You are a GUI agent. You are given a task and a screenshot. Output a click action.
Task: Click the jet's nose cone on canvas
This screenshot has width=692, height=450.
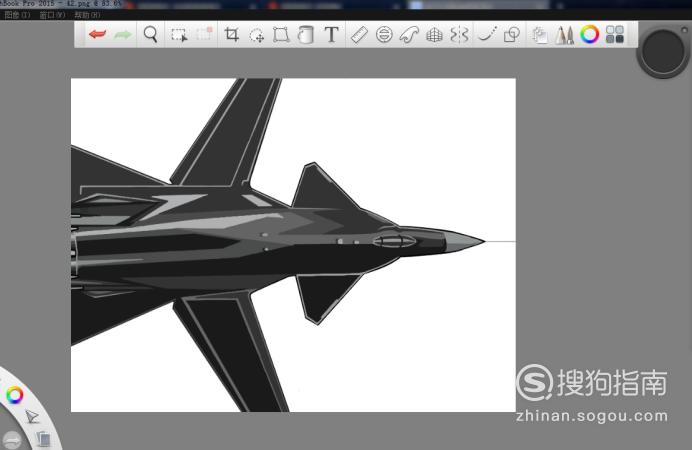point(464,242)
